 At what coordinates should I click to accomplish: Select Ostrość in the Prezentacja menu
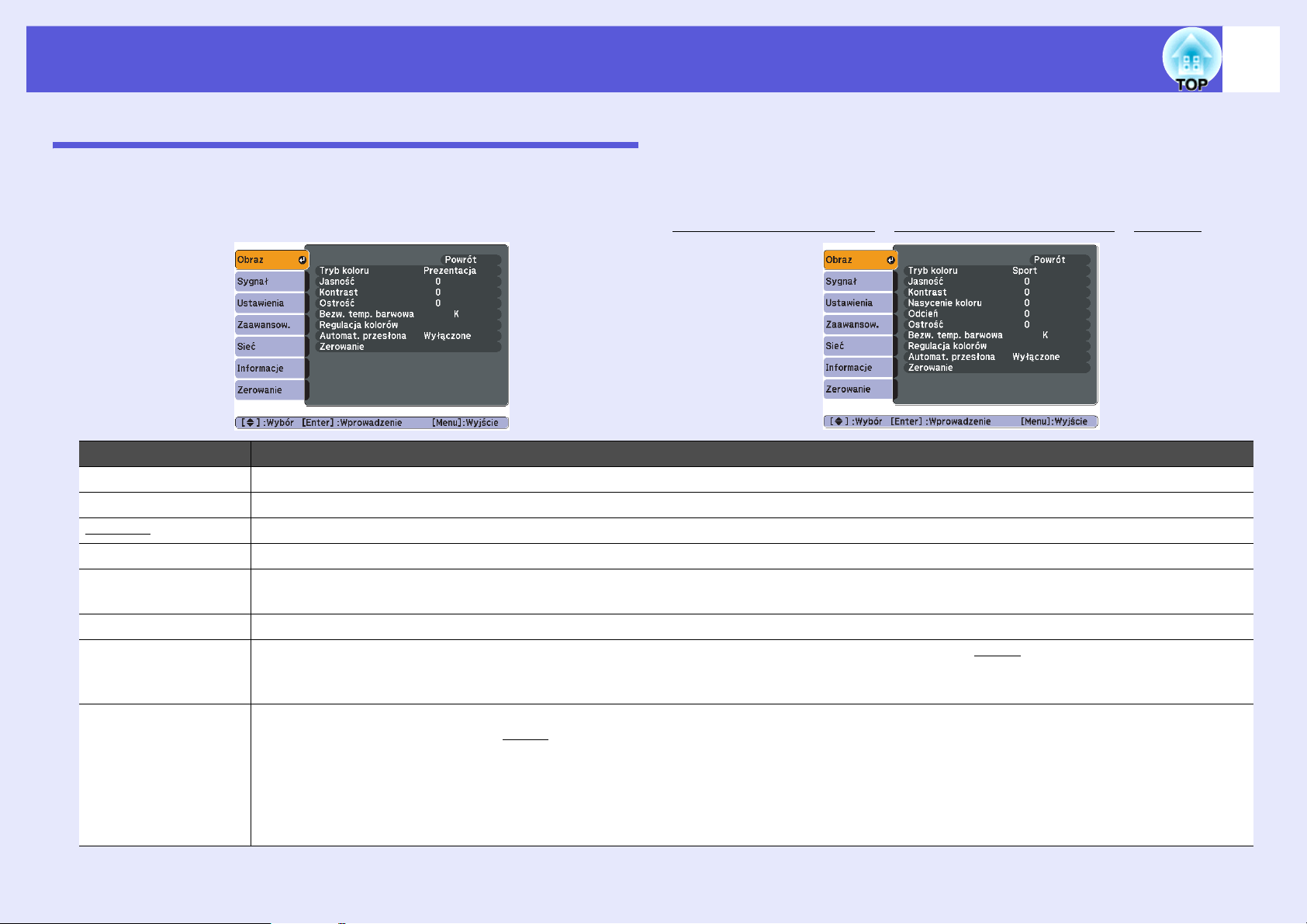pyautogui.click(x=409, y=303)
